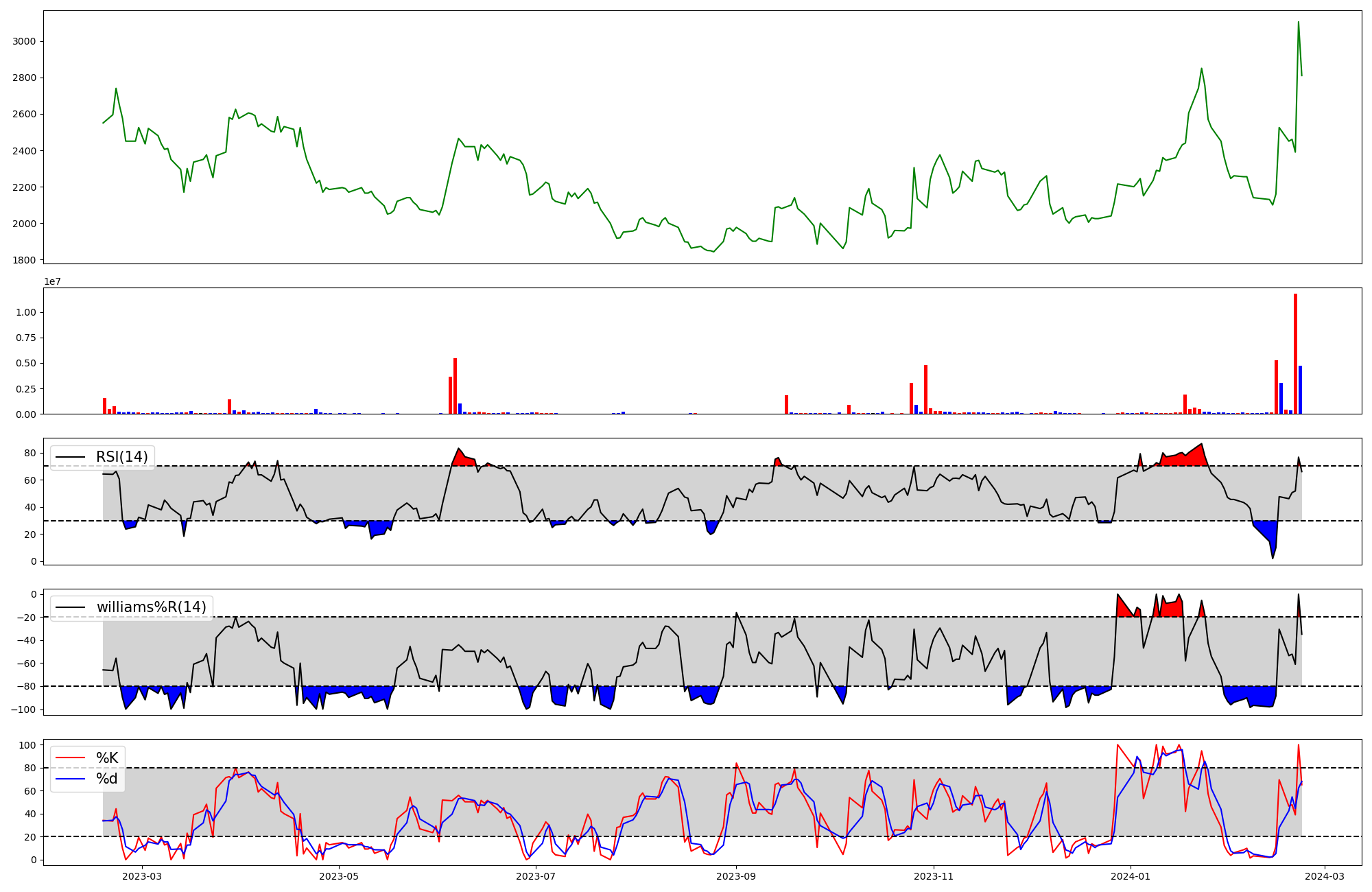This screenshot has height=892, width=1372.
Task: Click the 2024-03 x-axis date label
Action: click(1324, 876)
